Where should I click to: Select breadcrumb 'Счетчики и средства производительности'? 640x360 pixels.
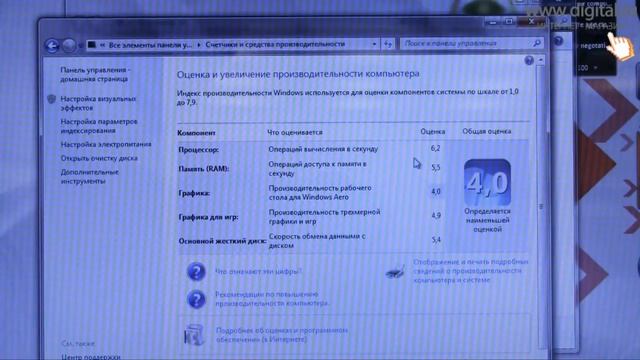coord(275,44)
